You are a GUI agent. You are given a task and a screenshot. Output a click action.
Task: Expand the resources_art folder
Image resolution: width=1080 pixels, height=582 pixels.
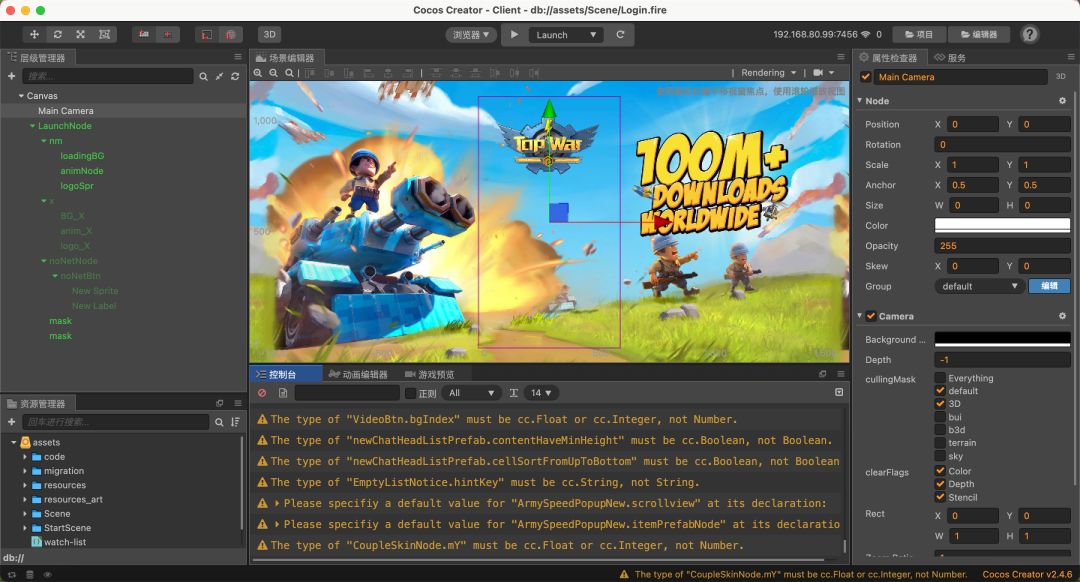coord(25,499)
